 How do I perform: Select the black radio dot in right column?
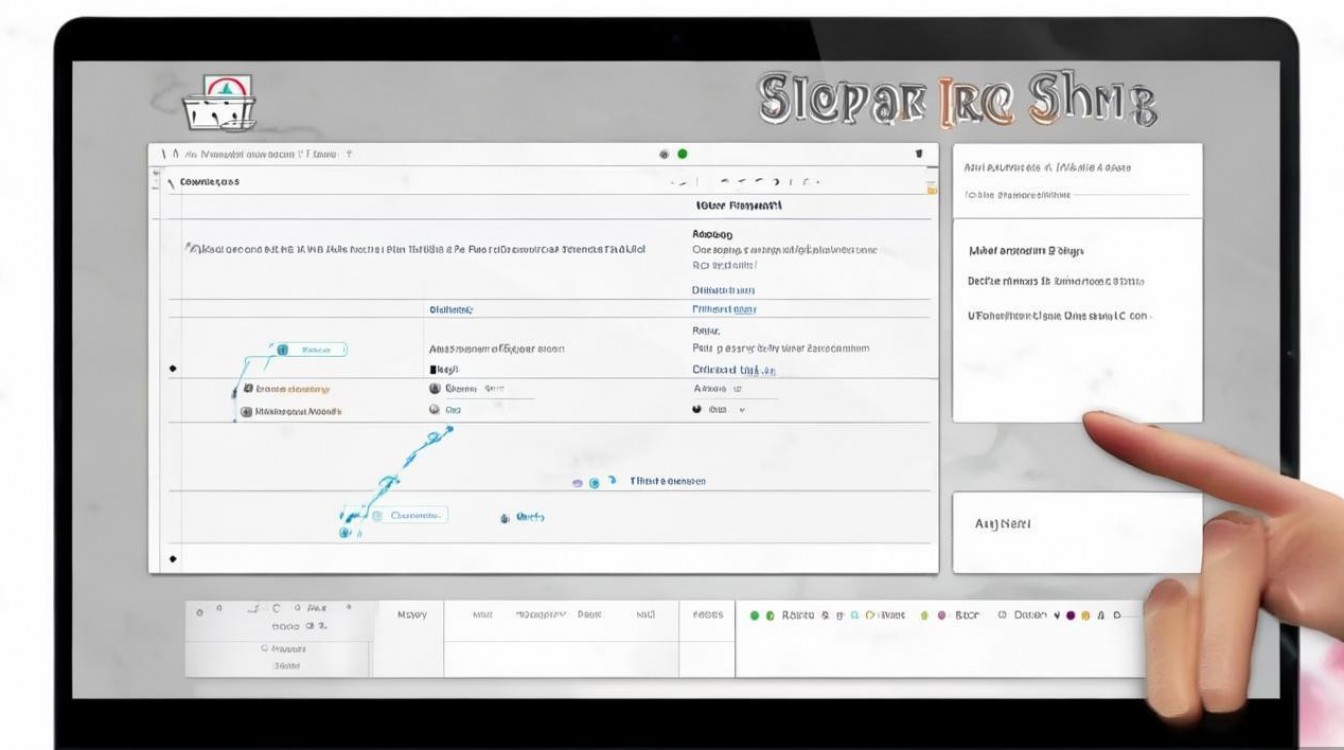coord(697,410)
